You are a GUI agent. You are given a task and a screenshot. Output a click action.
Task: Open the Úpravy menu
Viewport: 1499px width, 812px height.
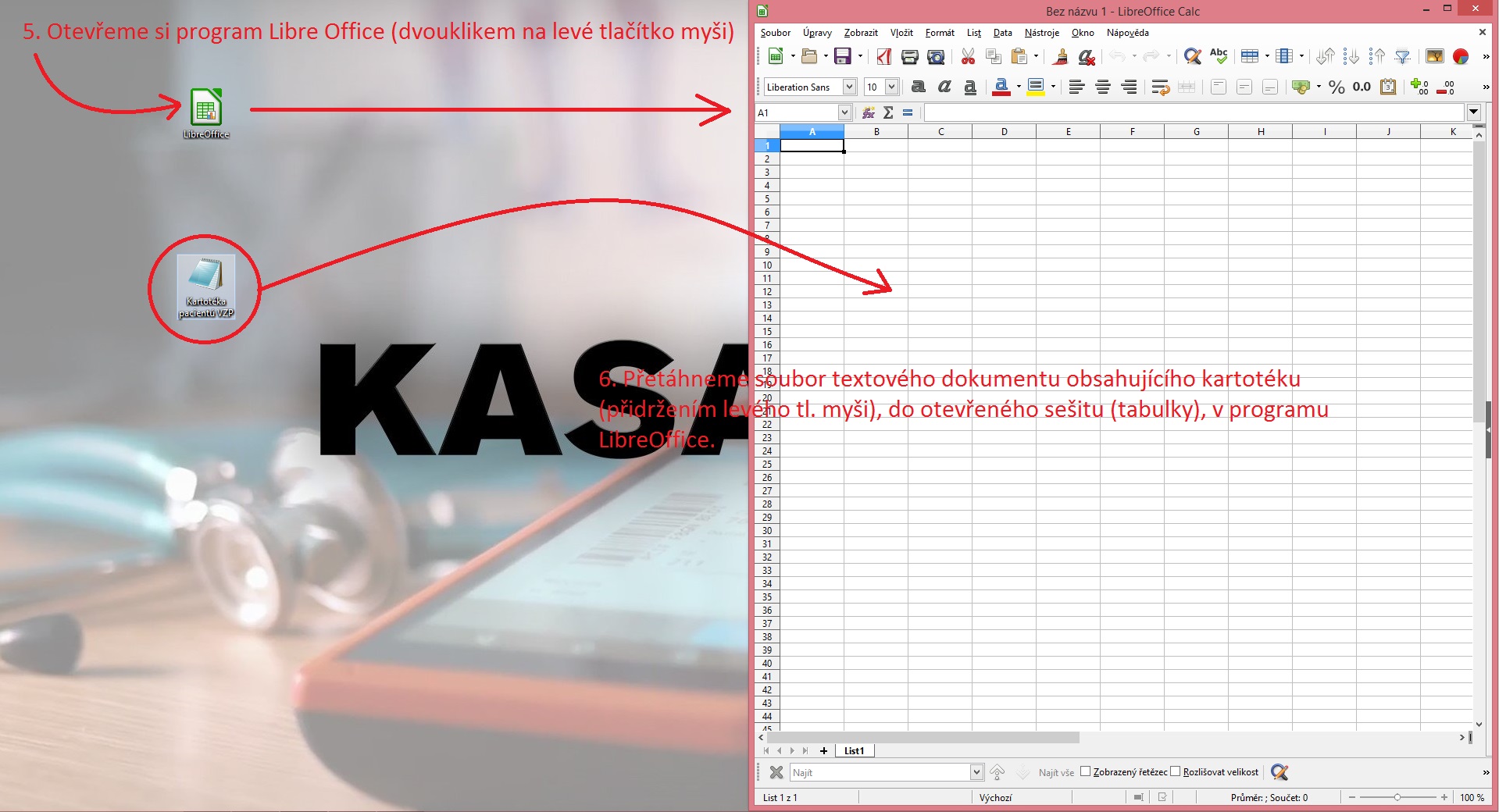pos(817,33)
